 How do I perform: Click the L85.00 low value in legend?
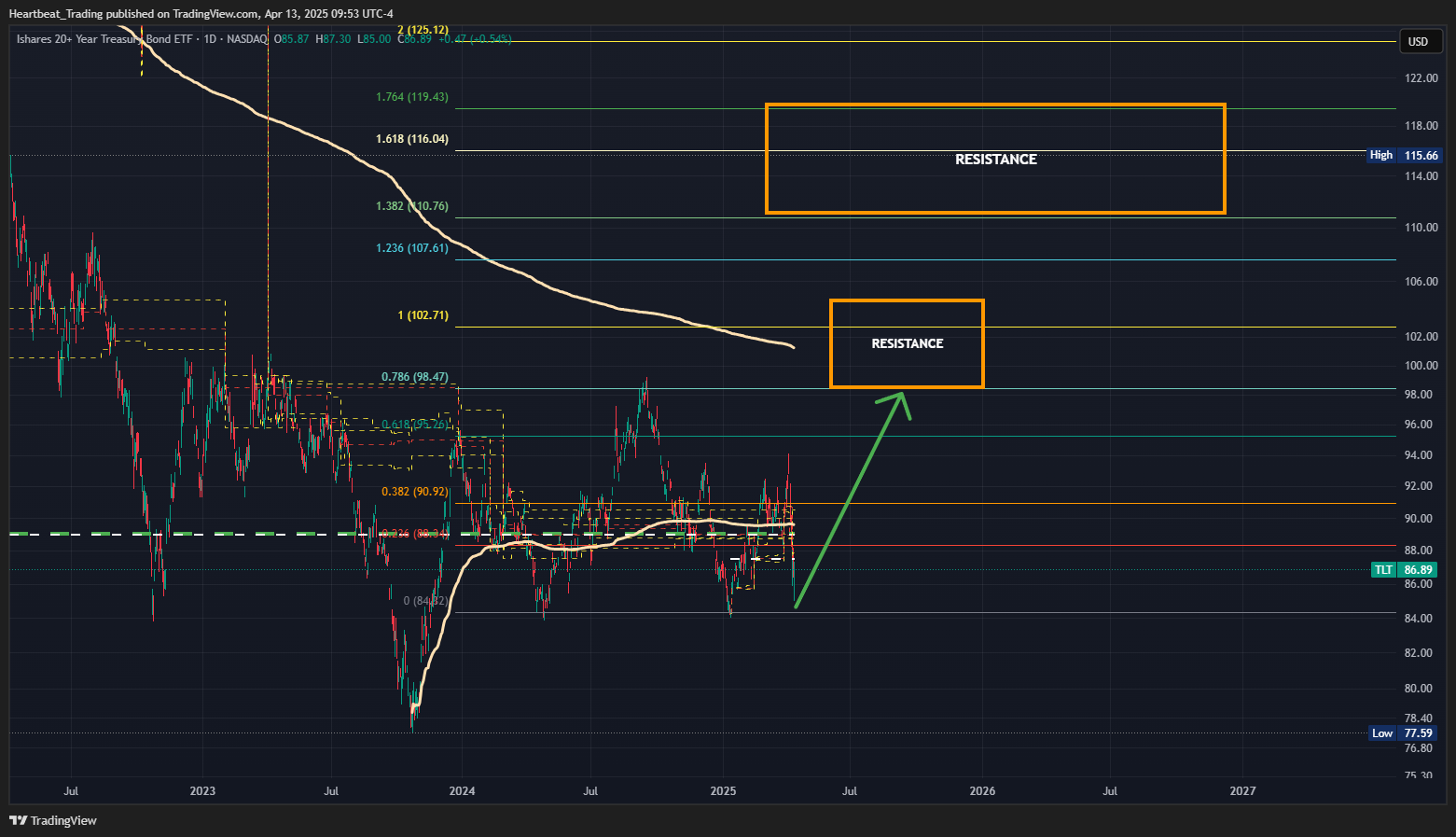[374, 39]
